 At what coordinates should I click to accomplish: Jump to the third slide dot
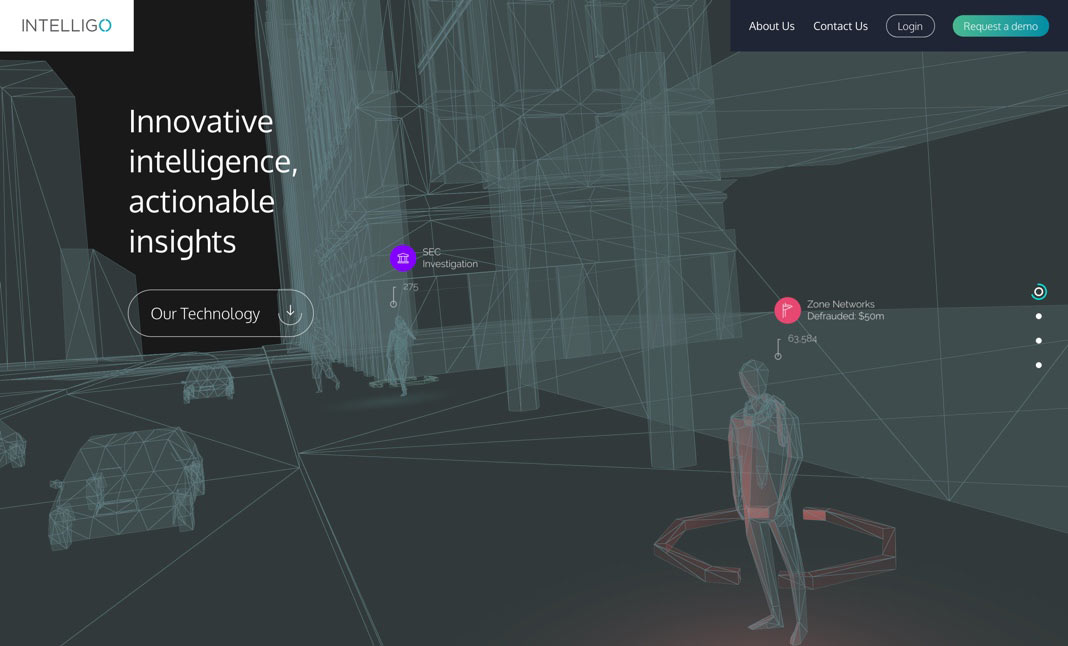click(x=1038, y=341)
